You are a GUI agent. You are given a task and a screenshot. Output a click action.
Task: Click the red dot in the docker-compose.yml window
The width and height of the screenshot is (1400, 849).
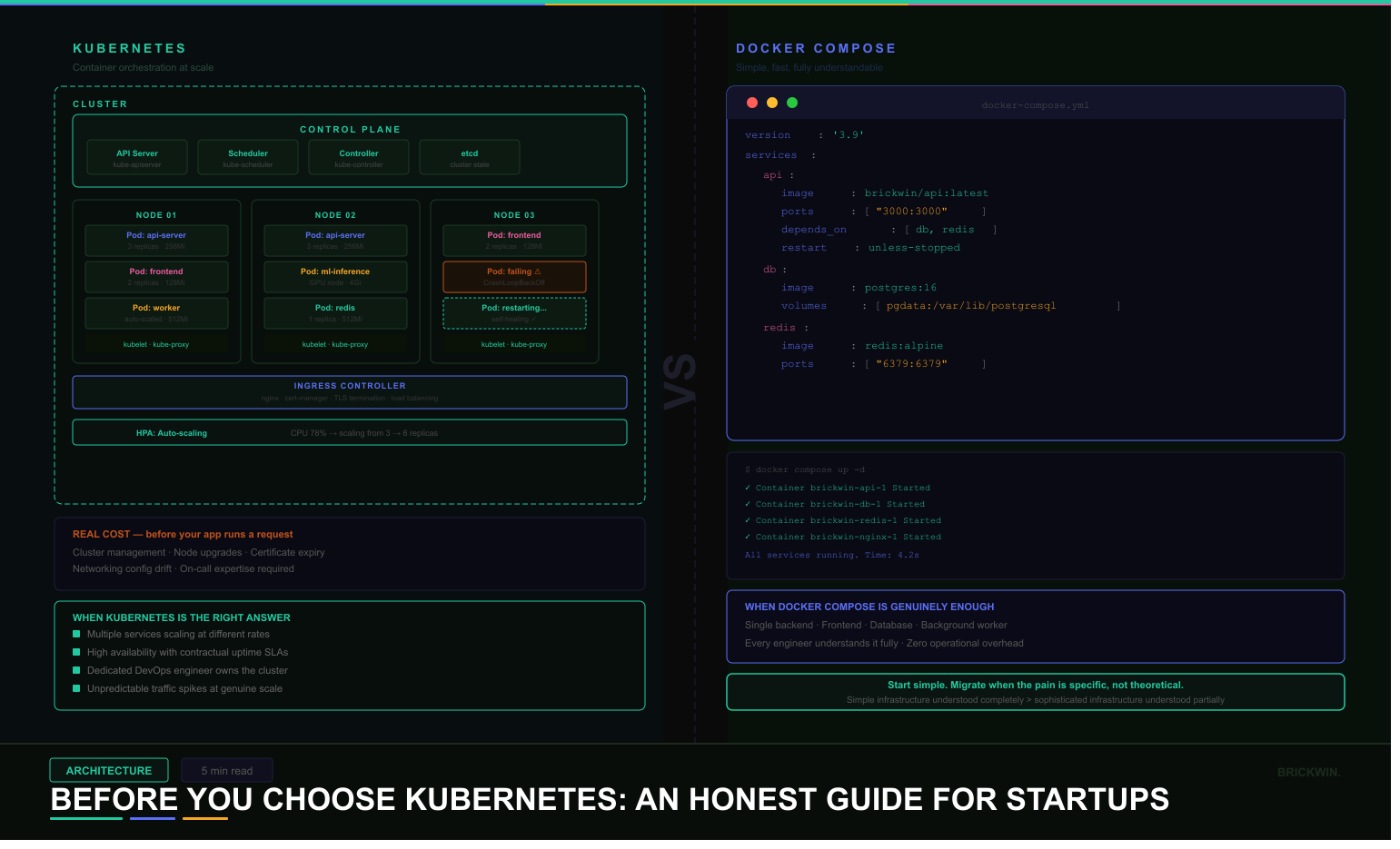(x=752, y=103)
